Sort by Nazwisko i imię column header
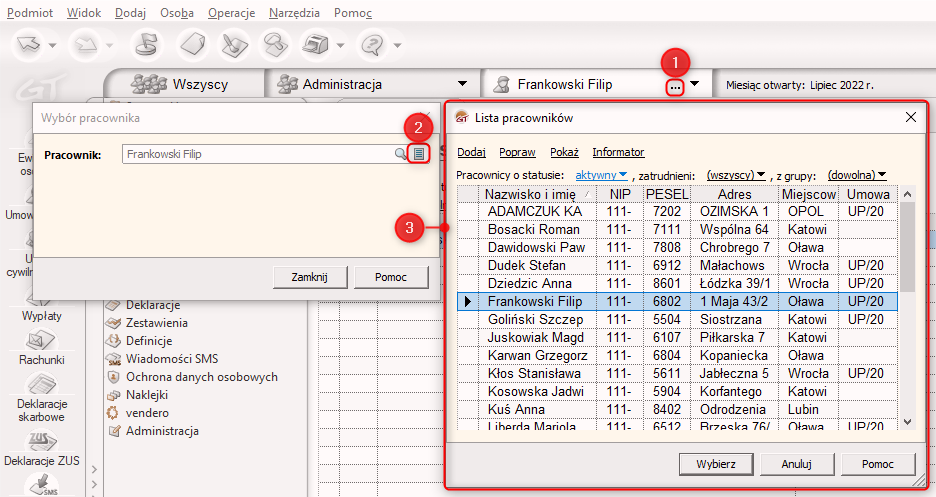Viewport: 936px width, 497px height. (537, 194)
